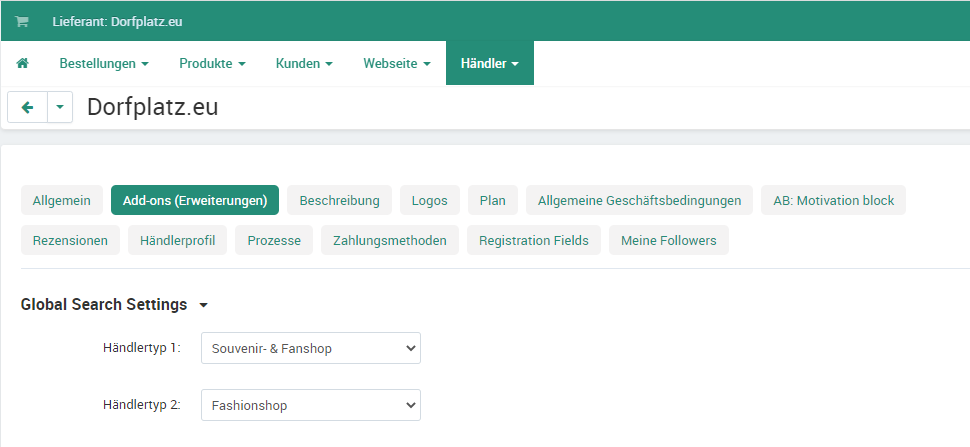The image size is (970, 447).
Task: Open dropdown next to back arrow
Action: (x=60, y=108)
